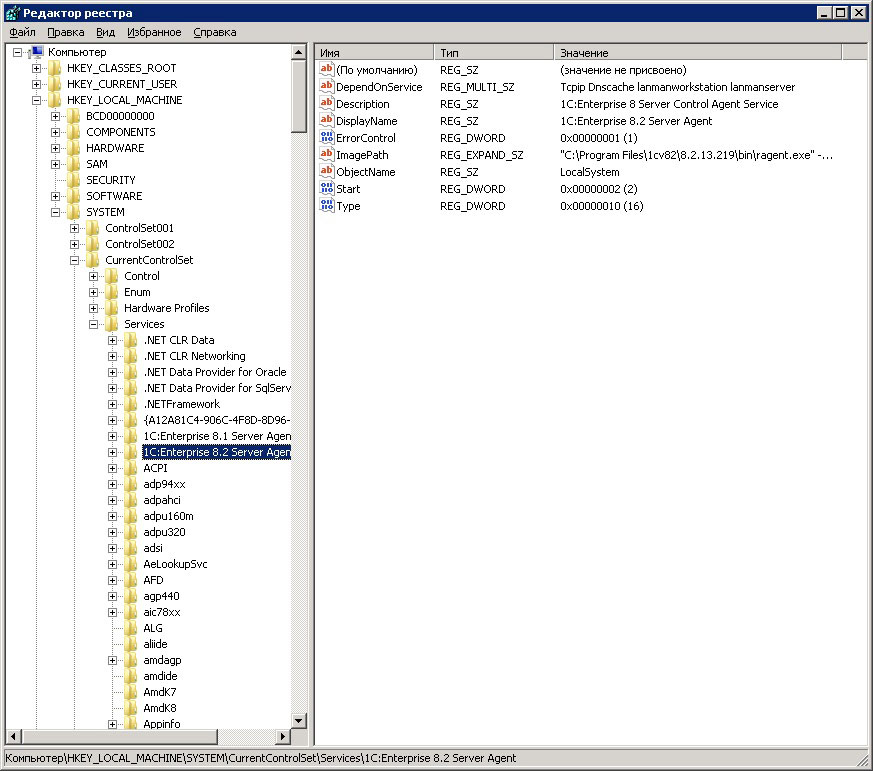Collapse the HKEY_LOCAL_MACHINE tree node
The width and height of the screenshot is (873, 771).
coord(37,100)
